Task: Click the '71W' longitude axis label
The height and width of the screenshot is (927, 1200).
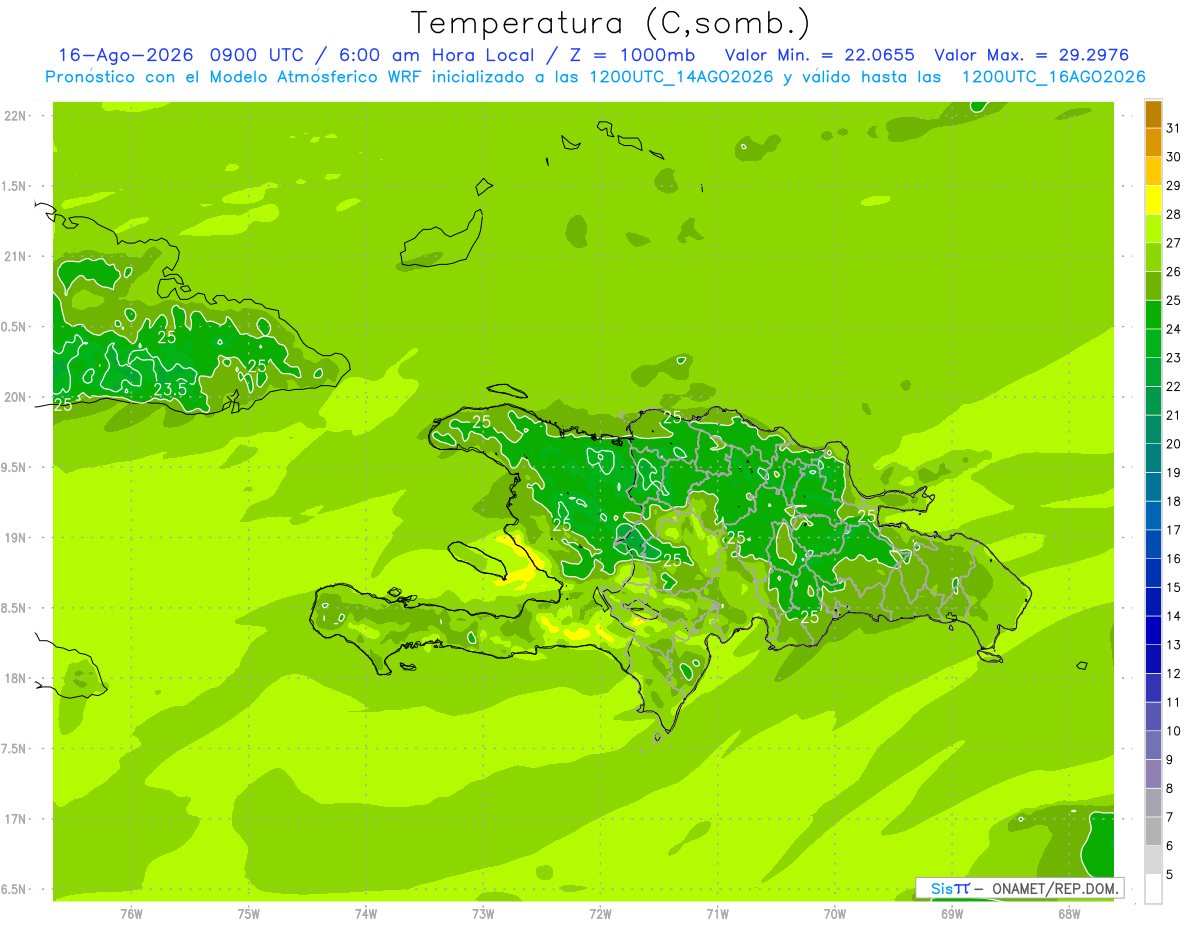Action: click(717, 913)
